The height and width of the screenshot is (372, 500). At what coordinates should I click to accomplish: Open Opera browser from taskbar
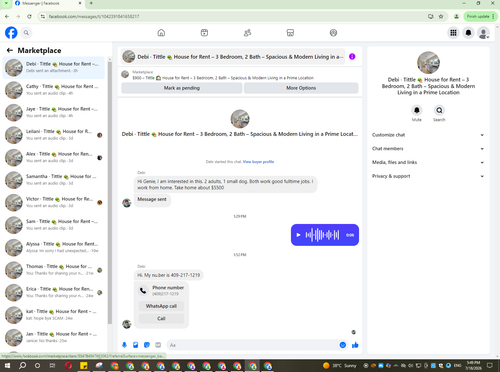(68, 366)
